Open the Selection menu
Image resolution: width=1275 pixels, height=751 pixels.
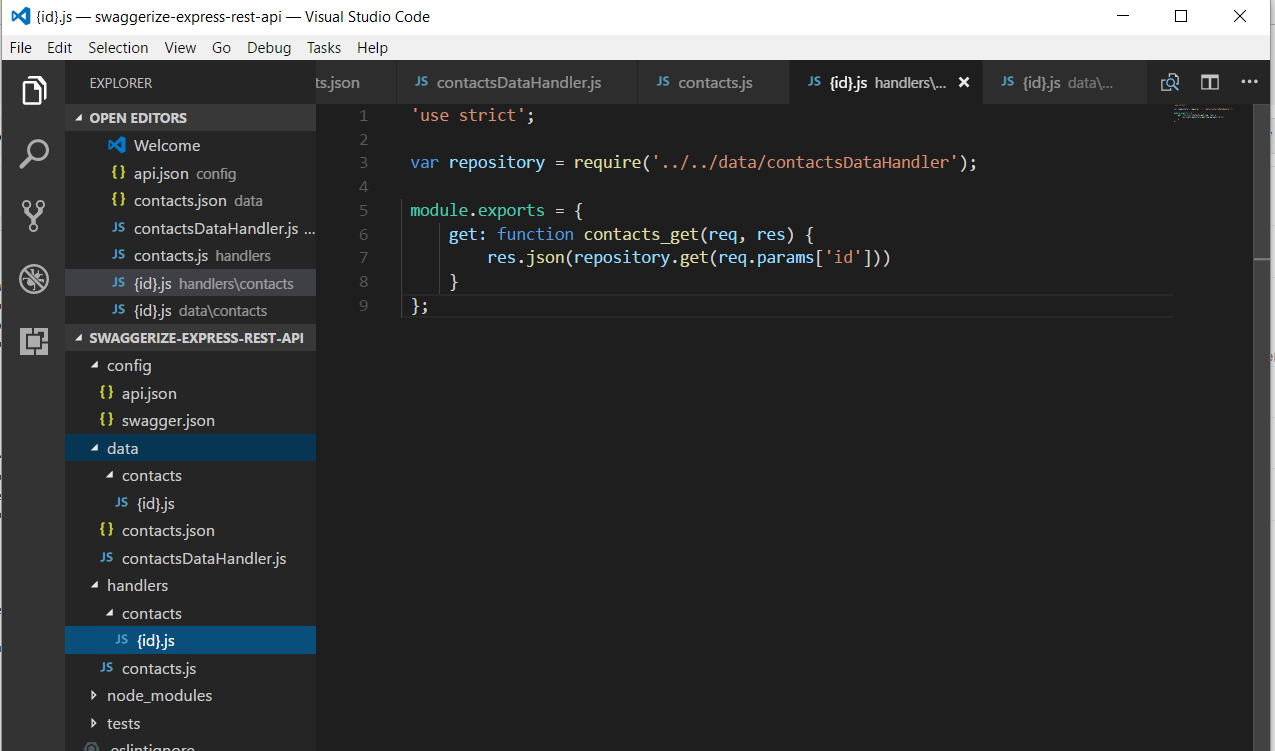(x=118, y=47)
